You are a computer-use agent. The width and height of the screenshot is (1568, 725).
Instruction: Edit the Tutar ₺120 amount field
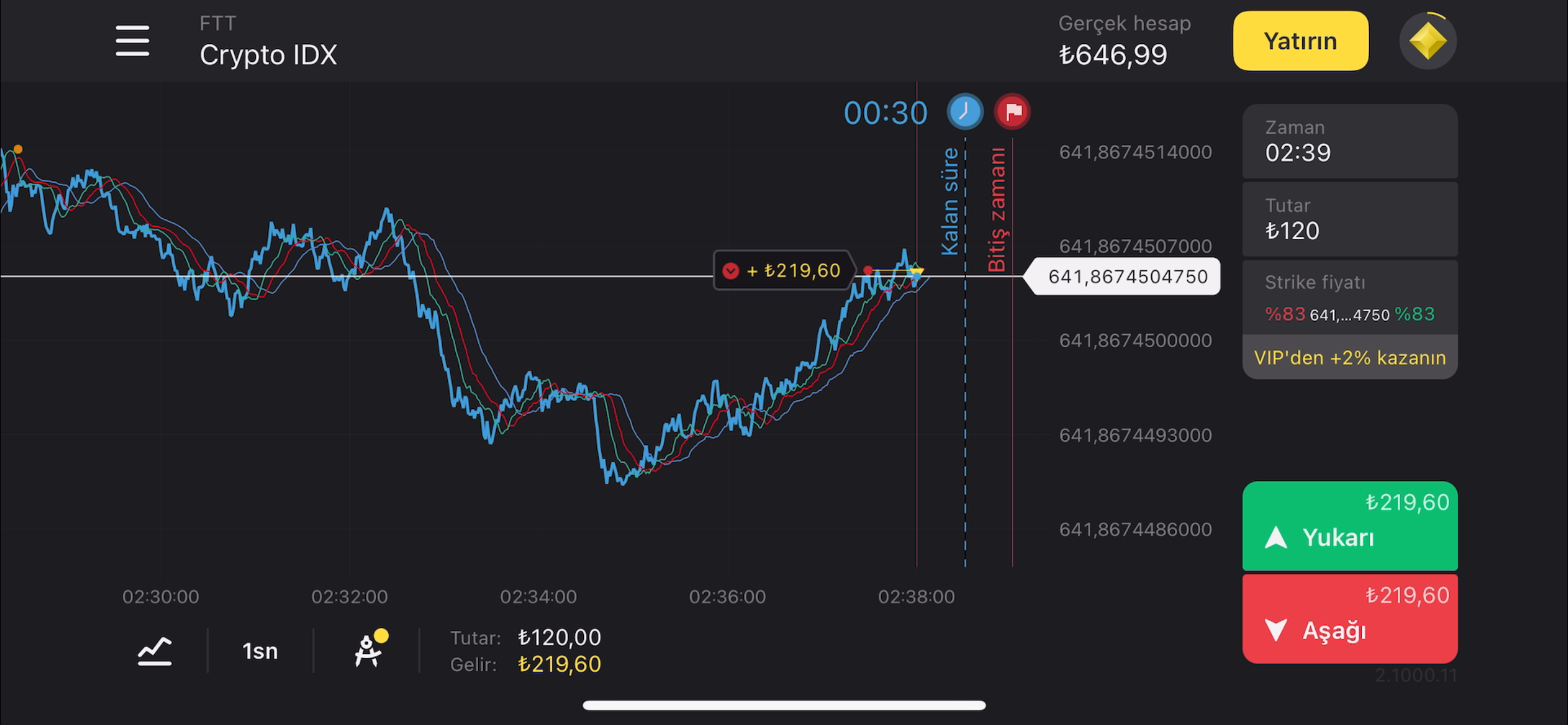[1349, 219]
